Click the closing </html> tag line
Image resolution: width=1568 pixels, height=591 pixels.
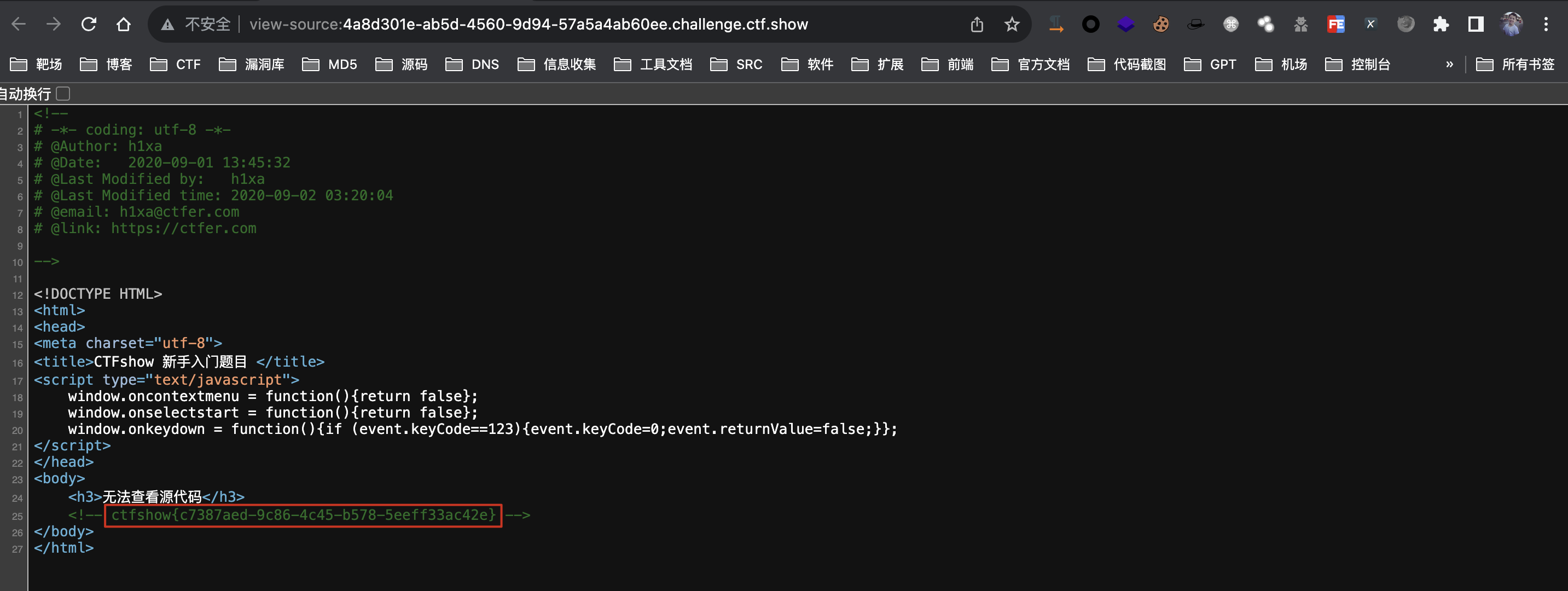click(x=64, y=548)
